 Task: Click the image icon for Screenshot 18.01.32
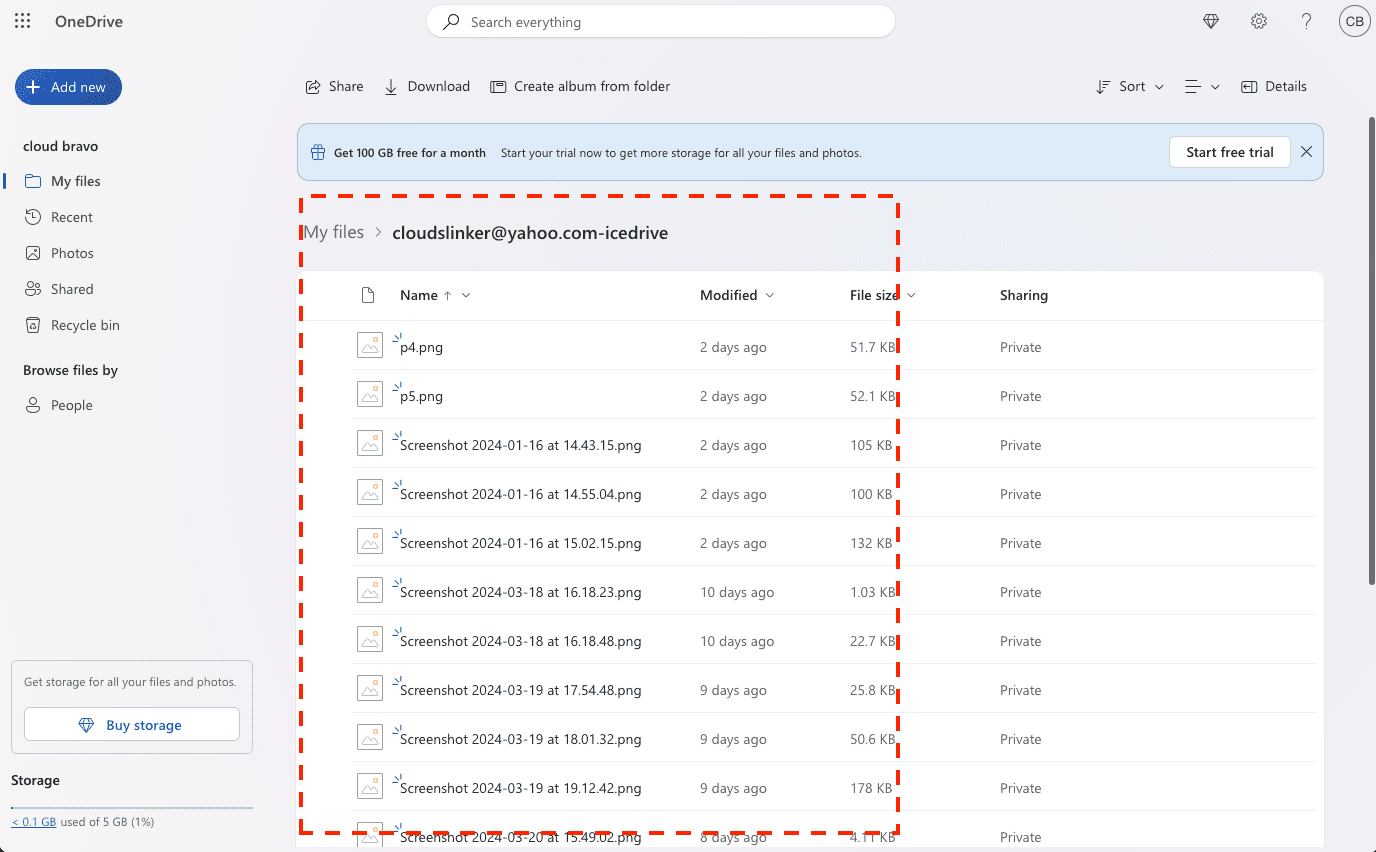[x=370, y=737]
